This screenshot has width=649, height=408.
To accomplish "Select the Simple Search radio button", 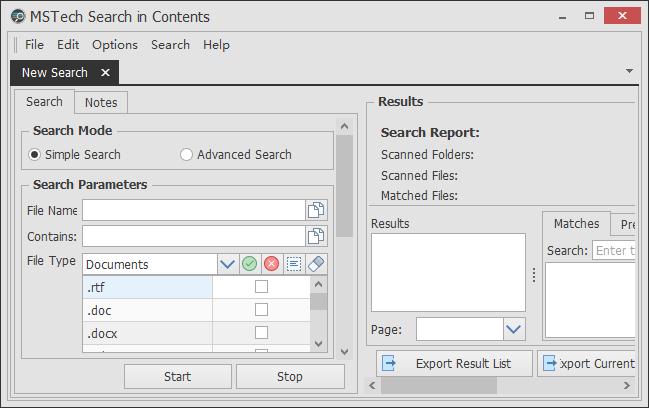I will [x=35, y=155].
